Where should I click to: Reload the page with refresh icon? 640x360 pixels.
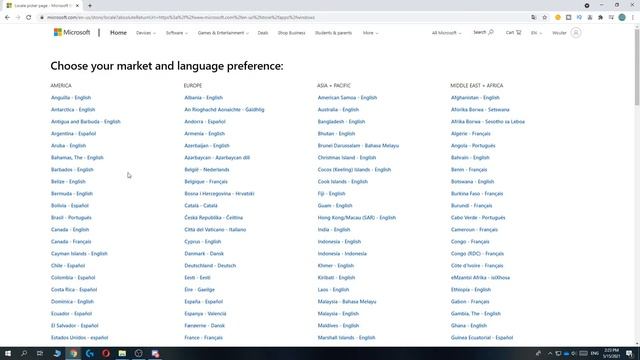pyautogui.click(x=29, y=18)
